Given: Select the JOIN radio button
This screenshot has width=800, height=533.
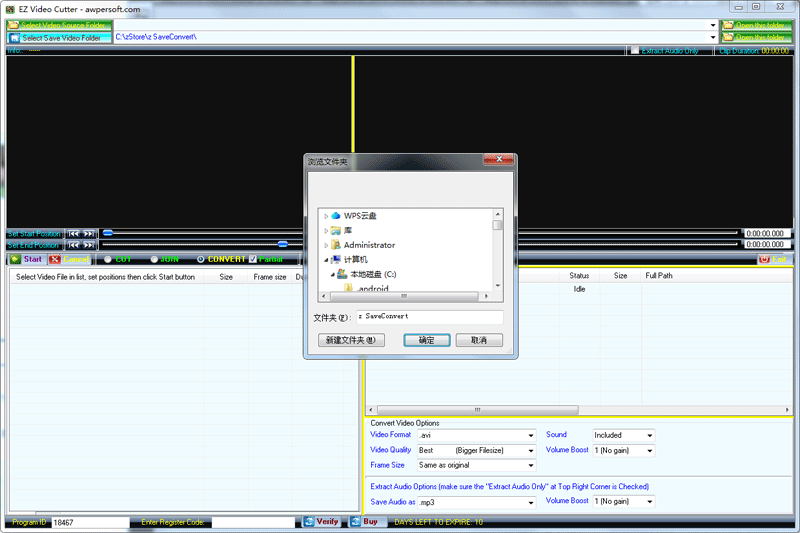Looking at the screenshot, I should click(154, 259).
